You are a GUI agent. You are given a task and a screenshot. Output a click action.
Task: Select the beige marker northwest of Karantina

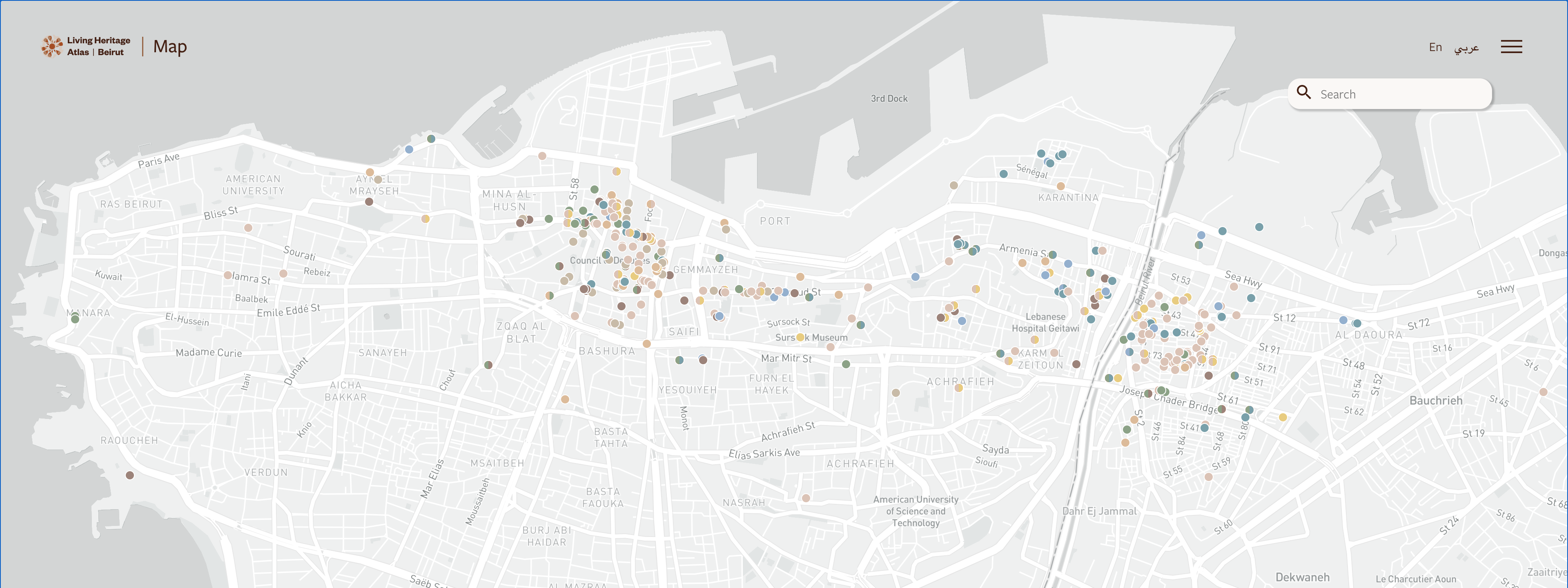(954, 186)
